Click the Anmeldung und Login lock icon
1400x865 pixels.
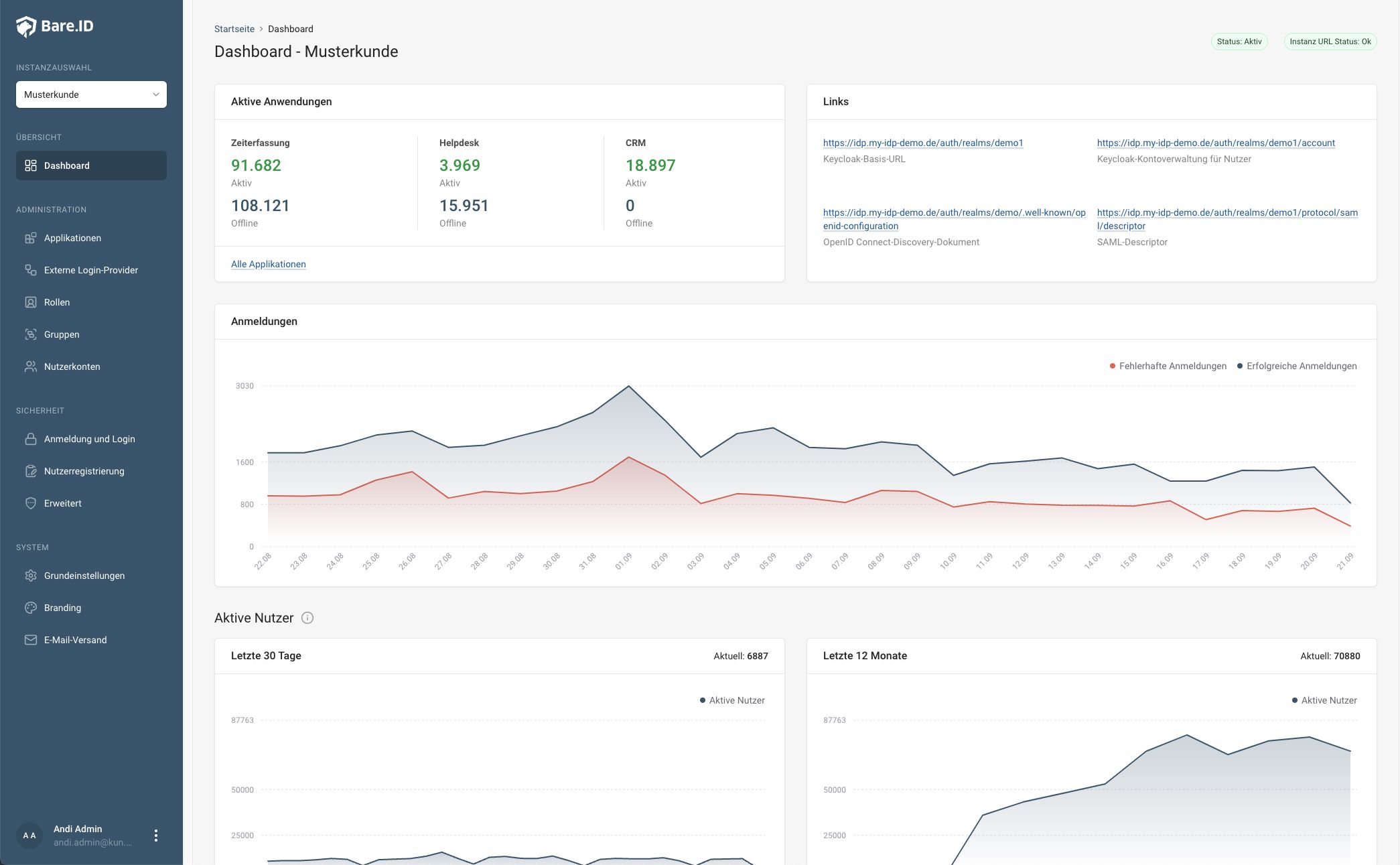[31, 439]
